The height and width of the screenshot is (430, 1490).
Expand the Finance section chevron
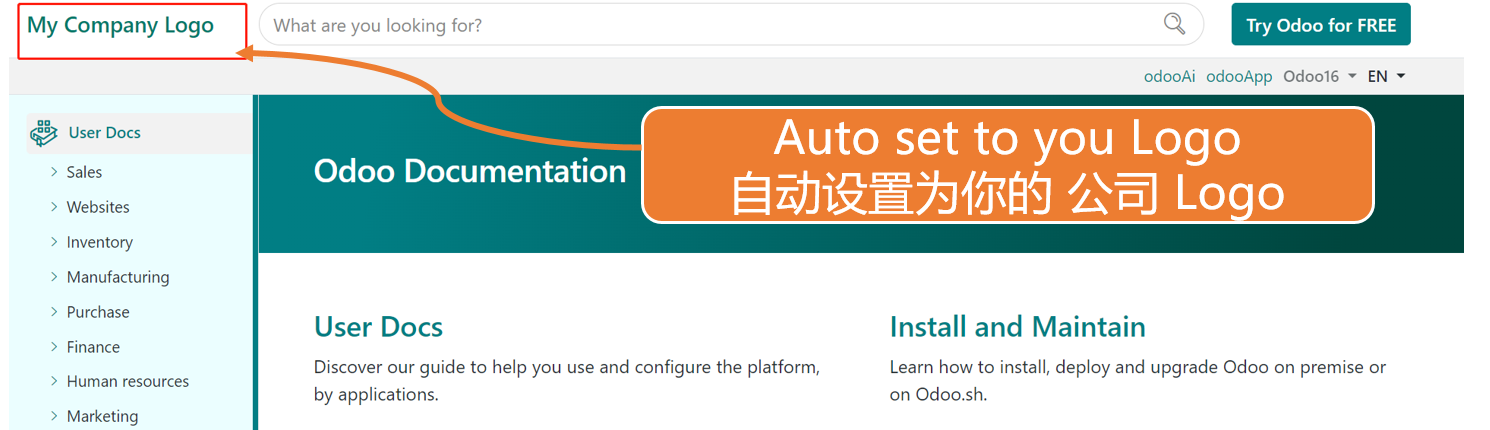(54, 347)
